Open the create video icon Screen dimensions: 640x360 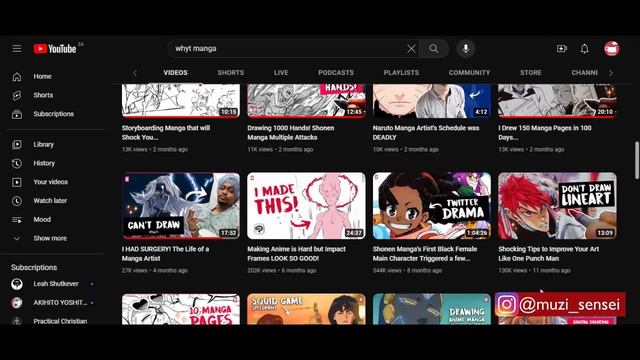coord(562,49)
